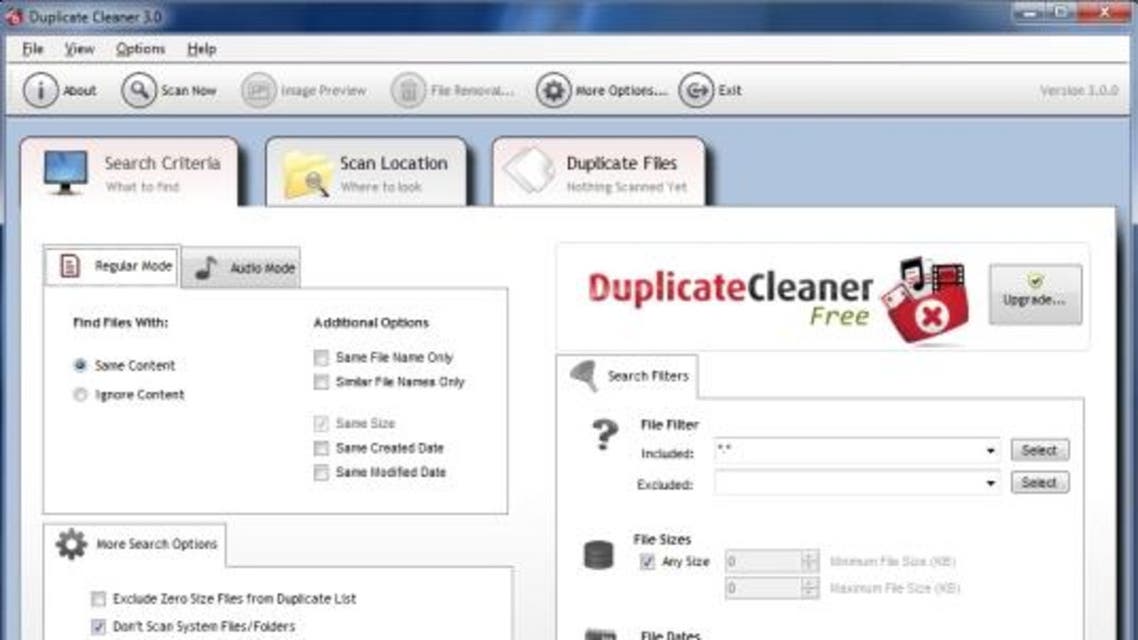Open More Options gear icon in toolbar
The width and height of the screenshot is (1138, 640).
pos(554,90)
